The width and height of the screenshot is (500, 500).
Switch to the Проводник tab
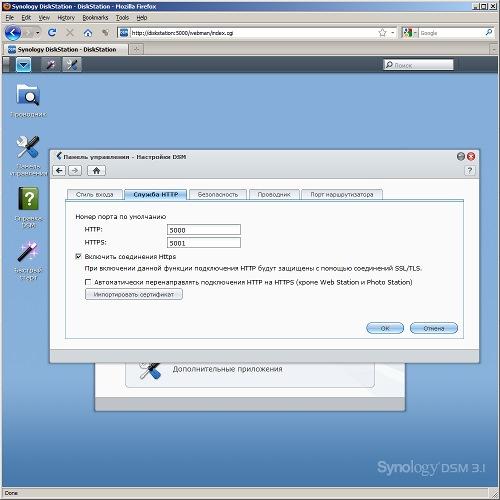(274, 194)
